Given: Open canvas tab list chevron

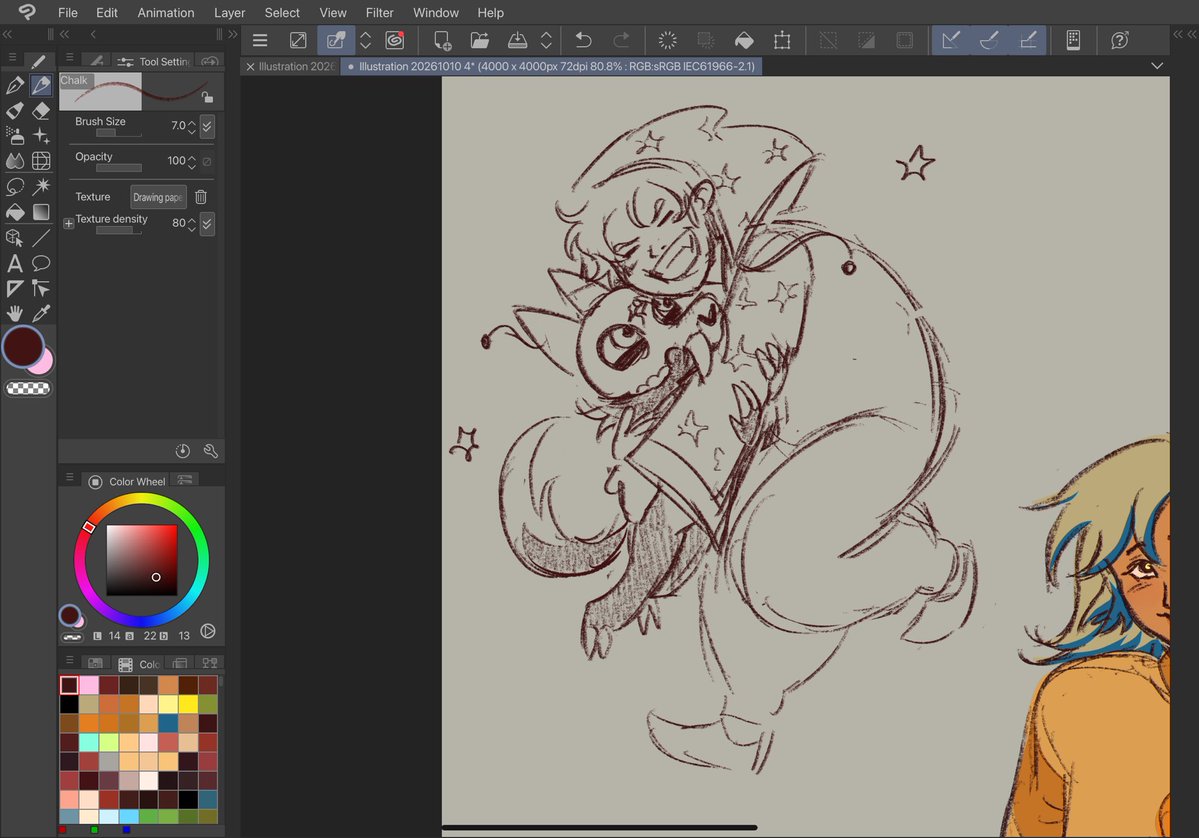Looking at the screenshot, I should 1157,66.
